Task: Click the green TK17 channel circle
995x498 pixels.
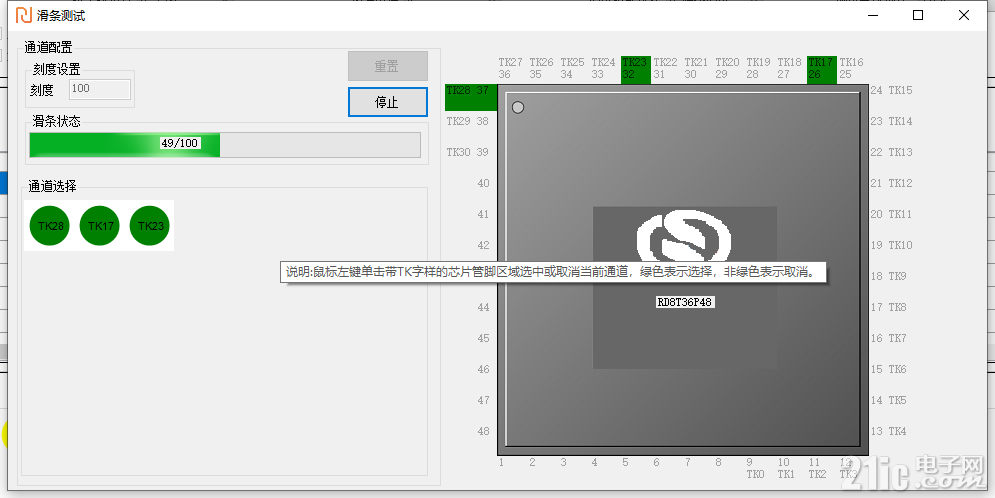Action: point(100,226)
